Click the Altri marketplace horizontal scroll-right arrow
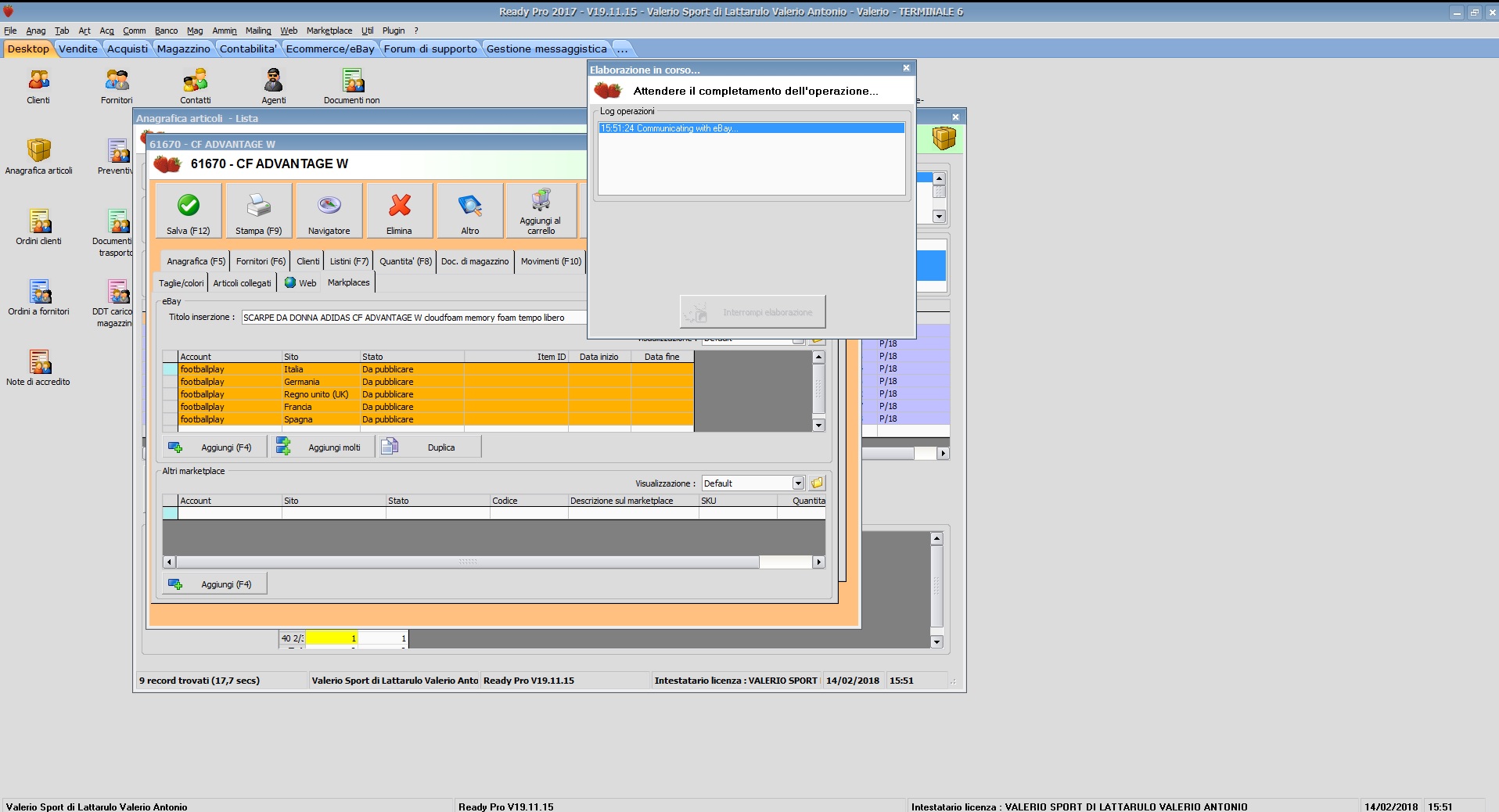Screen dimensions: 1499x812 818,562
